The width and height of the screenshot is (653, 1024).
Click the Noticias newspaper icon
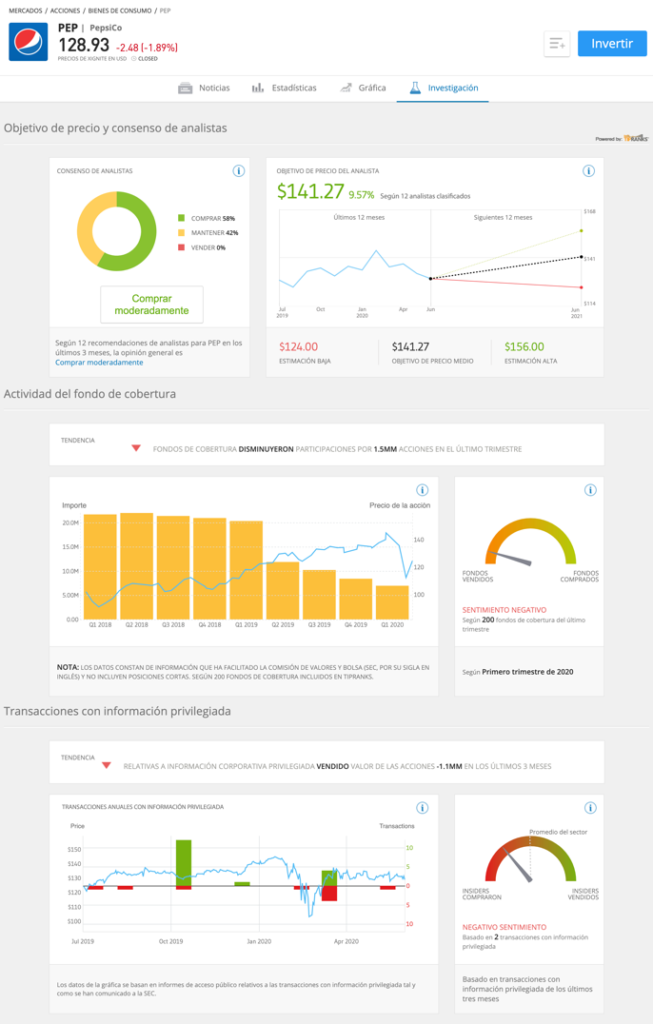[x=185, y=88]
